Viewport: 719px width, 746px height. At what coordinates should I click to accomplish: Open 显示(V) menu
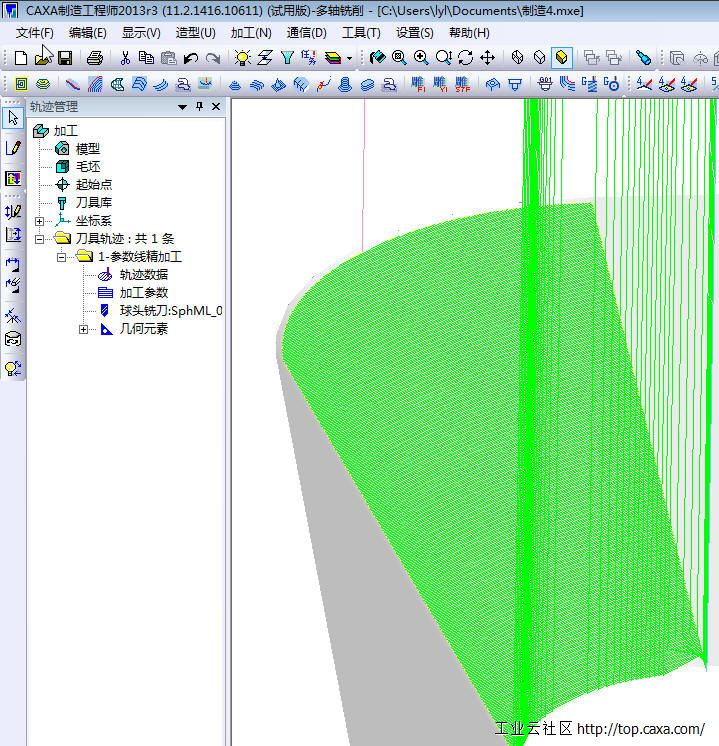pos(141,33)
